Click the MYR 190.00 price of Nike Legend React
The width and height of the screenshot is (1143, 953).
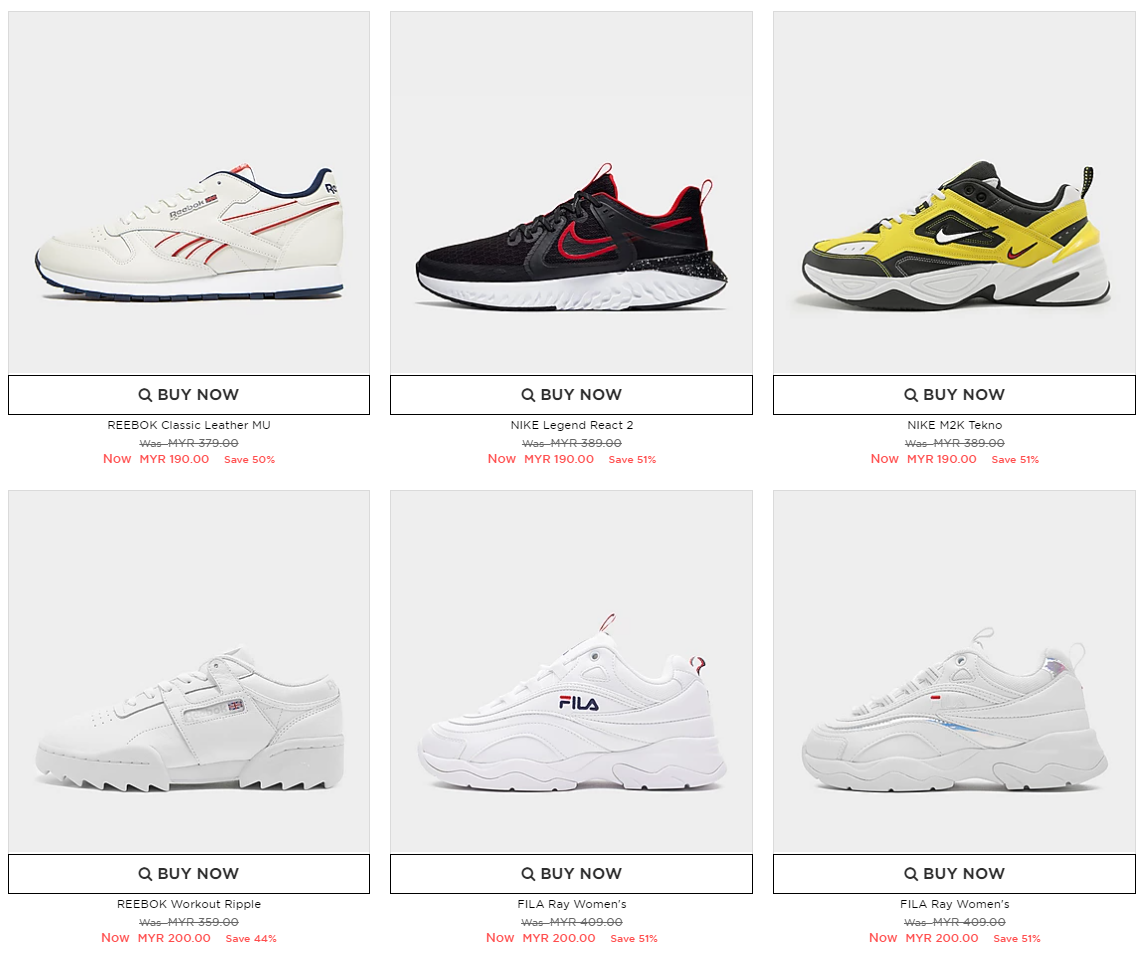[559, 459]
